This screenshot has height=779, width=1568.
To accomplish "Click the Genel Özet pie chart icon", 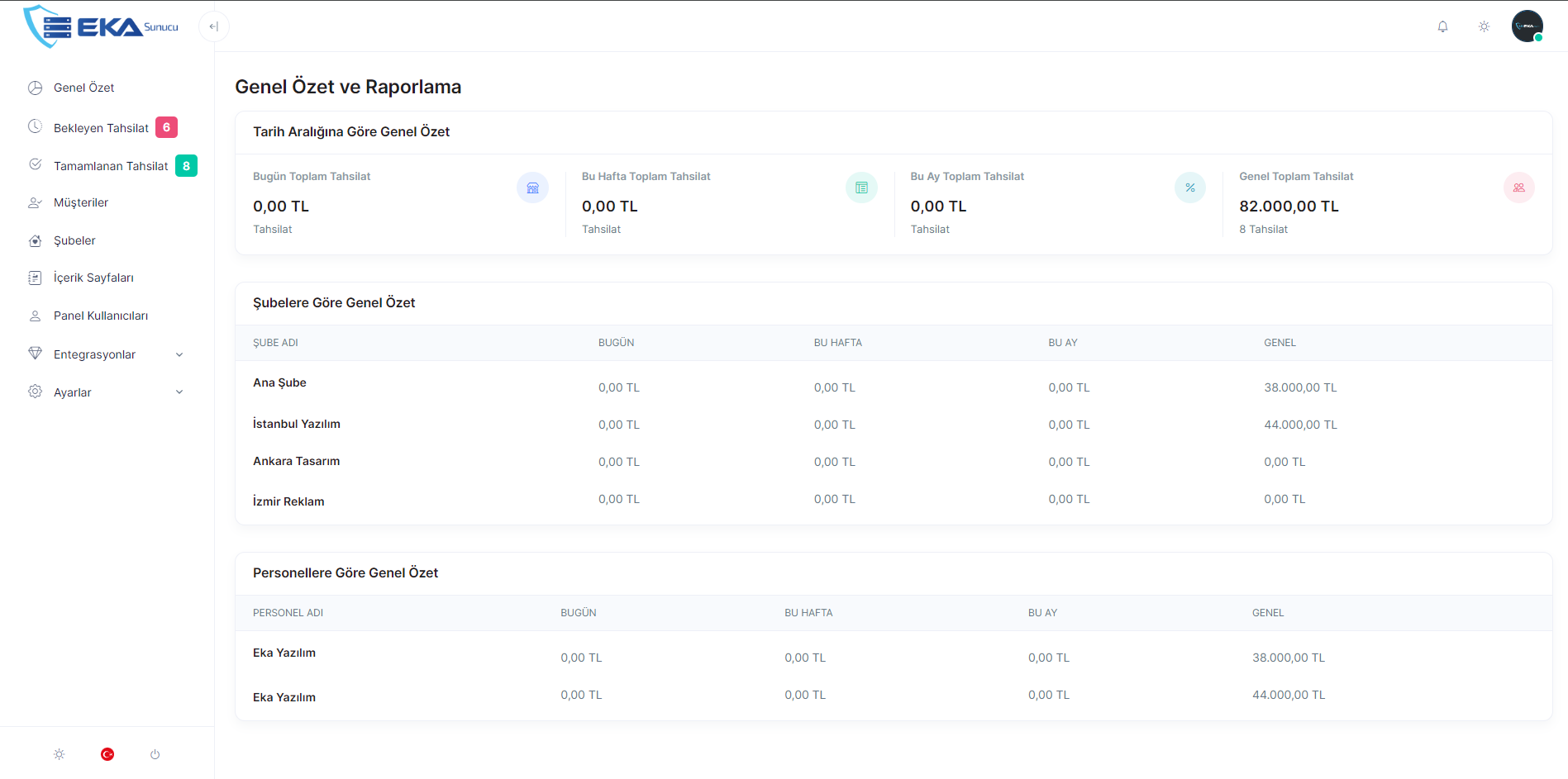I will click(x=35, y=88).
